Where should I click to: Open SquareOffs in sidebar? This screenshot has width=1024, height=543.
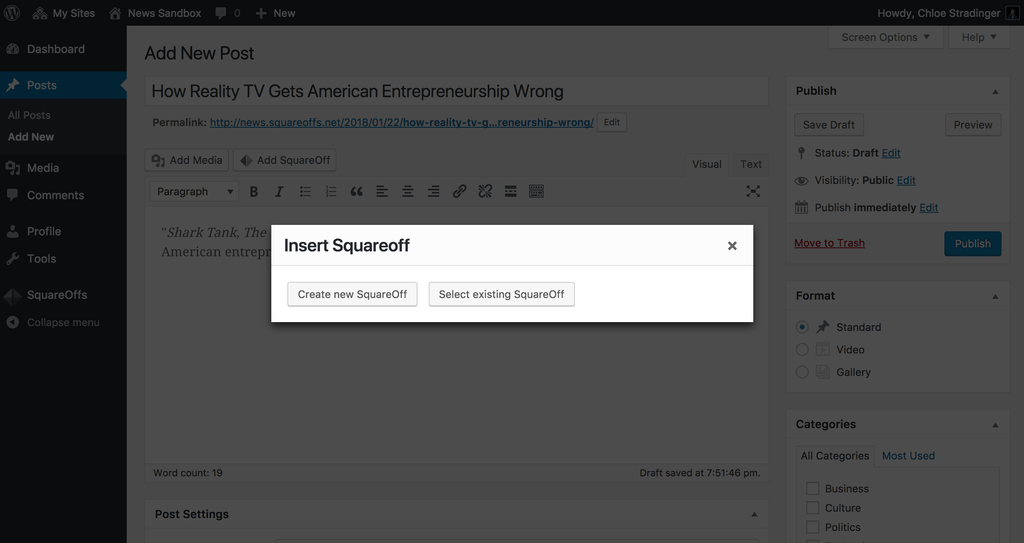63,295
